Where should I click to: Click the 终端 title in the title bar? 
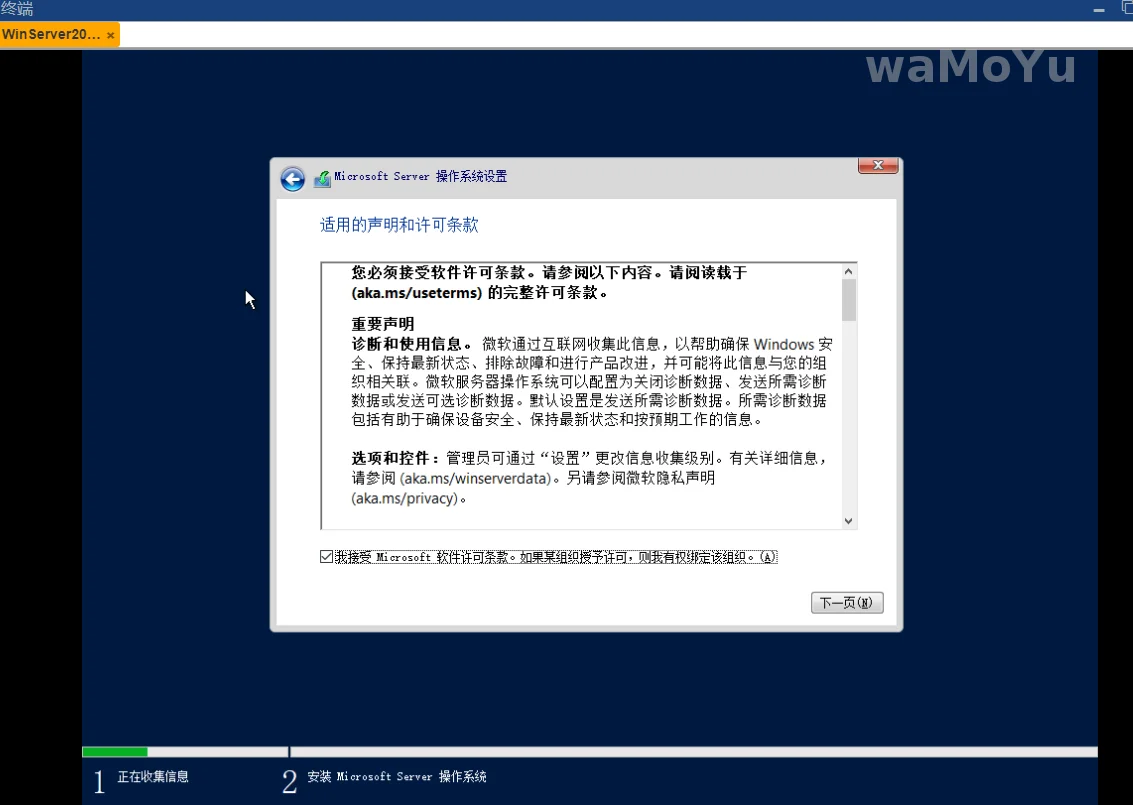tap(17, 9)
